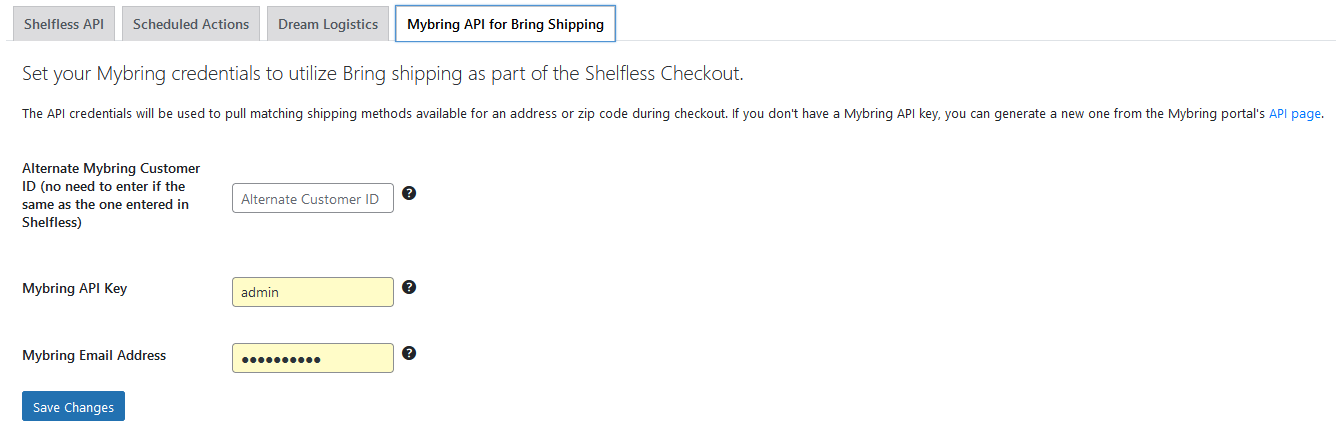View help tooltip for Mybring Email Address
Image resolution: width=1336 pixels, height=437 pixels.
[409, 353]
